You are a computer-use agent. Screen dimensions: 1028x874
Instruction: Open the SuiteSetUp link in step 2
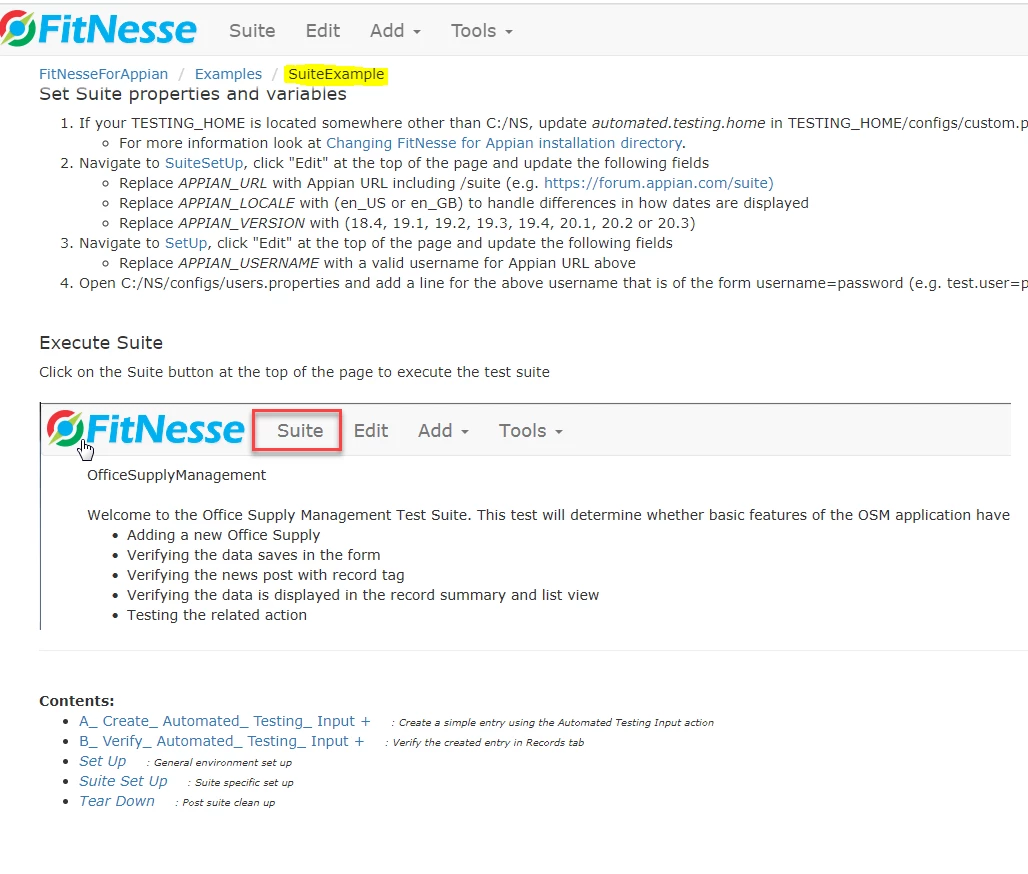pyautogui.click(x=204, y=163)
